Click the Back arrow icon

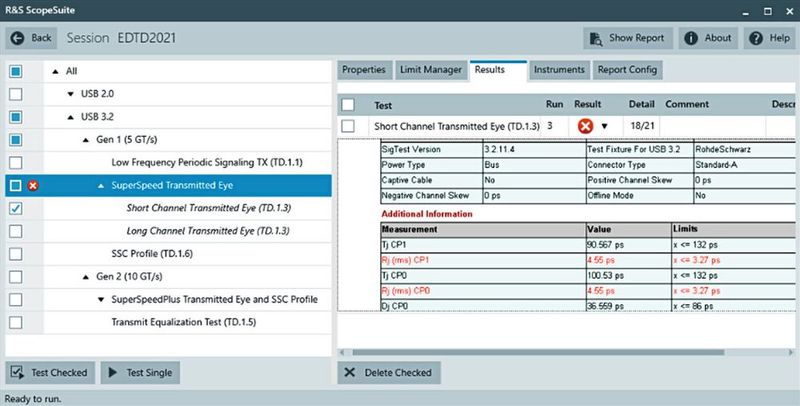17,38
